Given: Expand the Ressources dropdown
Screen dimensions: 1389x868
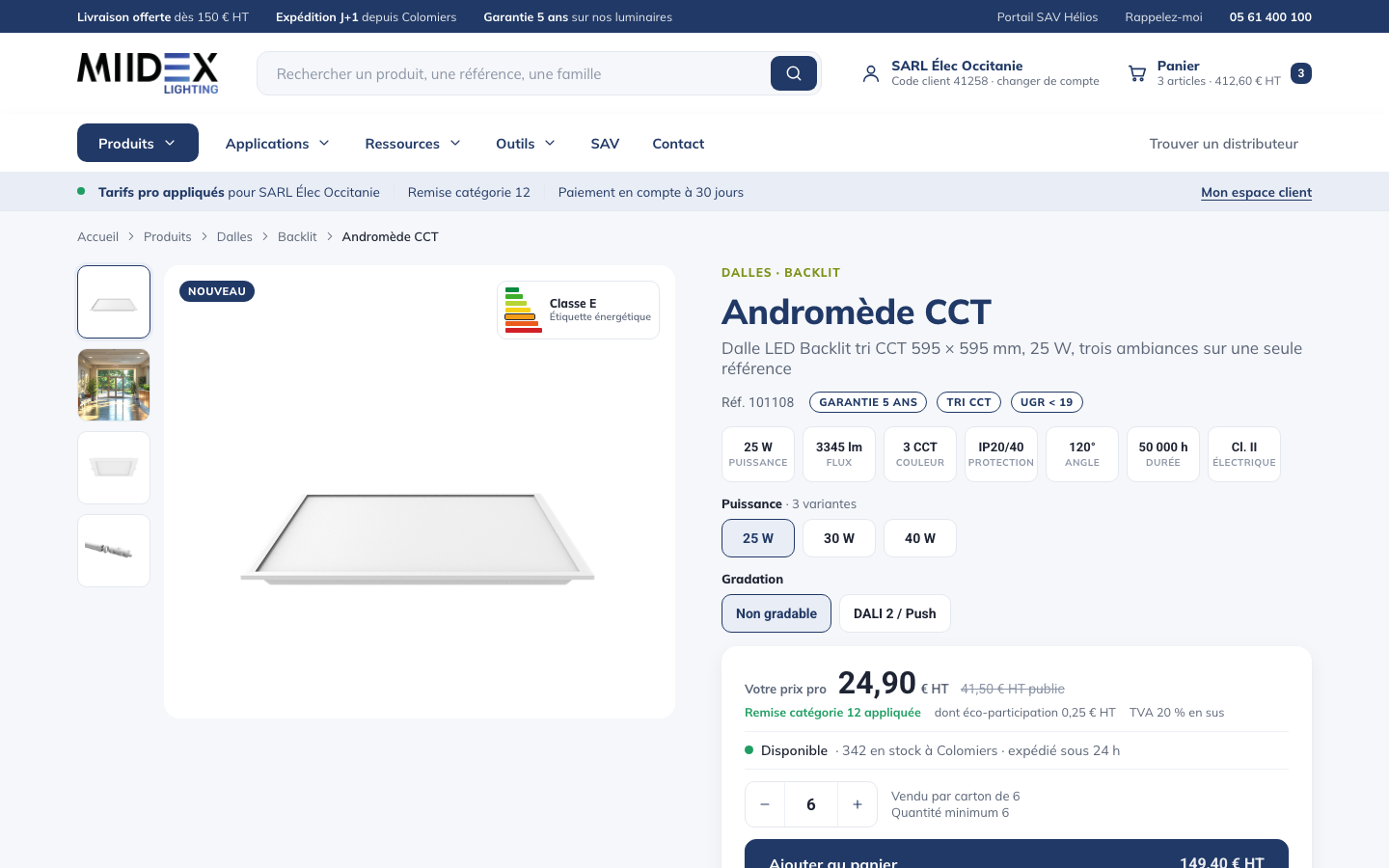Looking at the screenshot, I should (x=413, y=143).
